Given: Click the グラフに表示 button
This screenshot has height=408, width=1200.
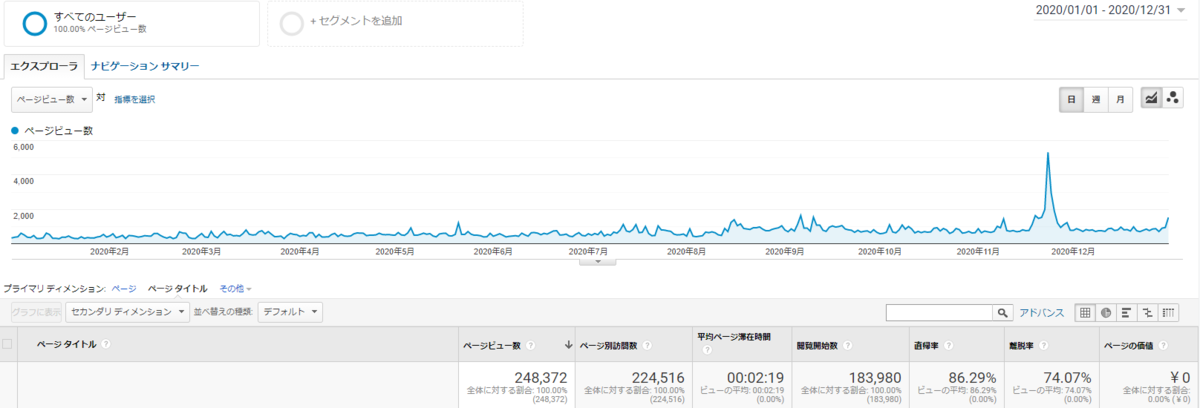Looking at the screenshot, I should [37, 312].
